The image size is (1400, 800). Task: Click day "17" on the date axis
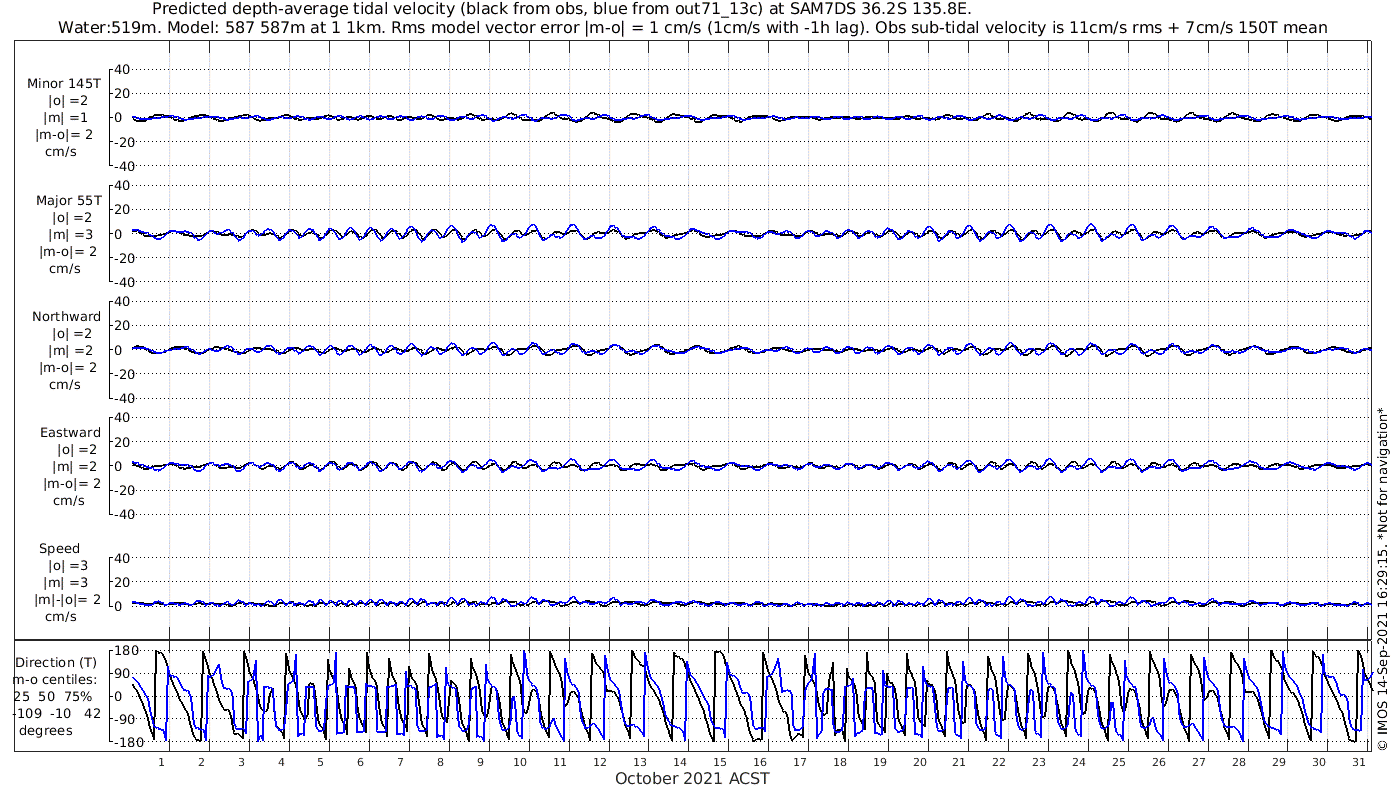coord(799,762)
